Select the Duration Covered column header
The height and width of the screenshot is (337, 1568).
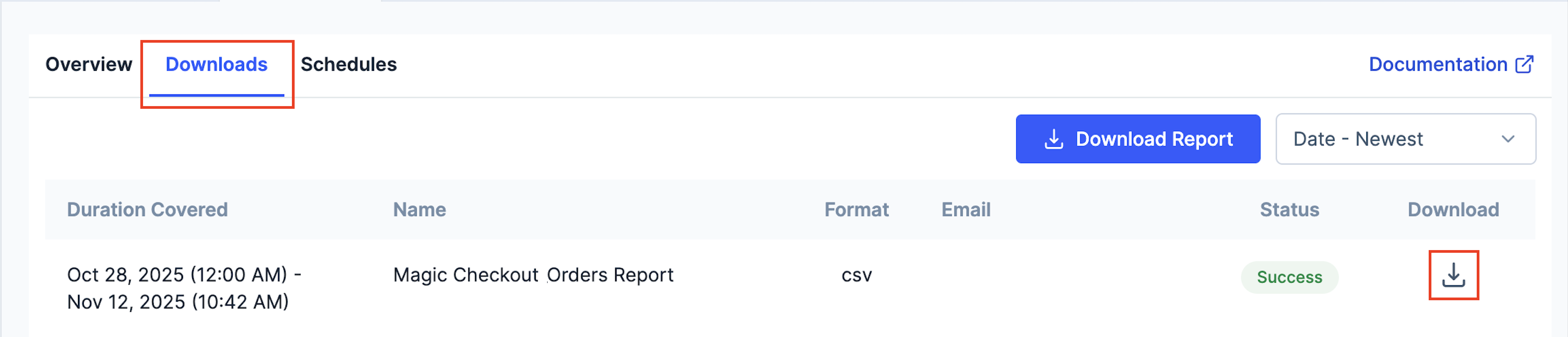coord(148,209)
